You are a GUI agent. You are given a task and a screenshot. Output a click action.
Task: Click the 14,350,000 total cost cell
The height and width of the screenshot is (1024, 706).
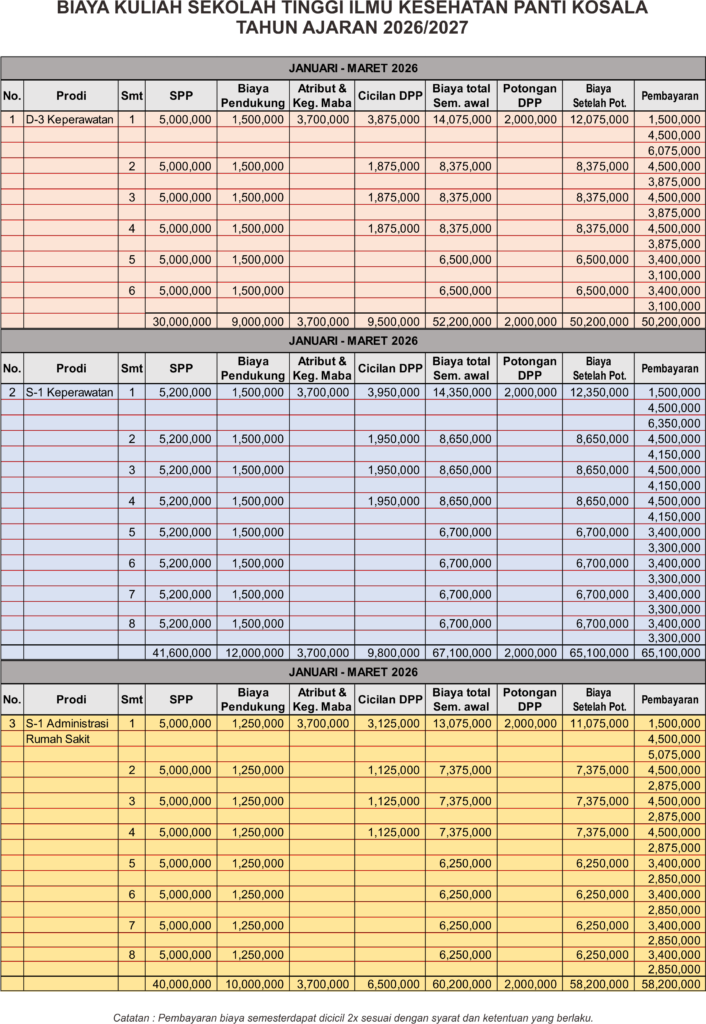pyautogui.click(x=461, y=391)
